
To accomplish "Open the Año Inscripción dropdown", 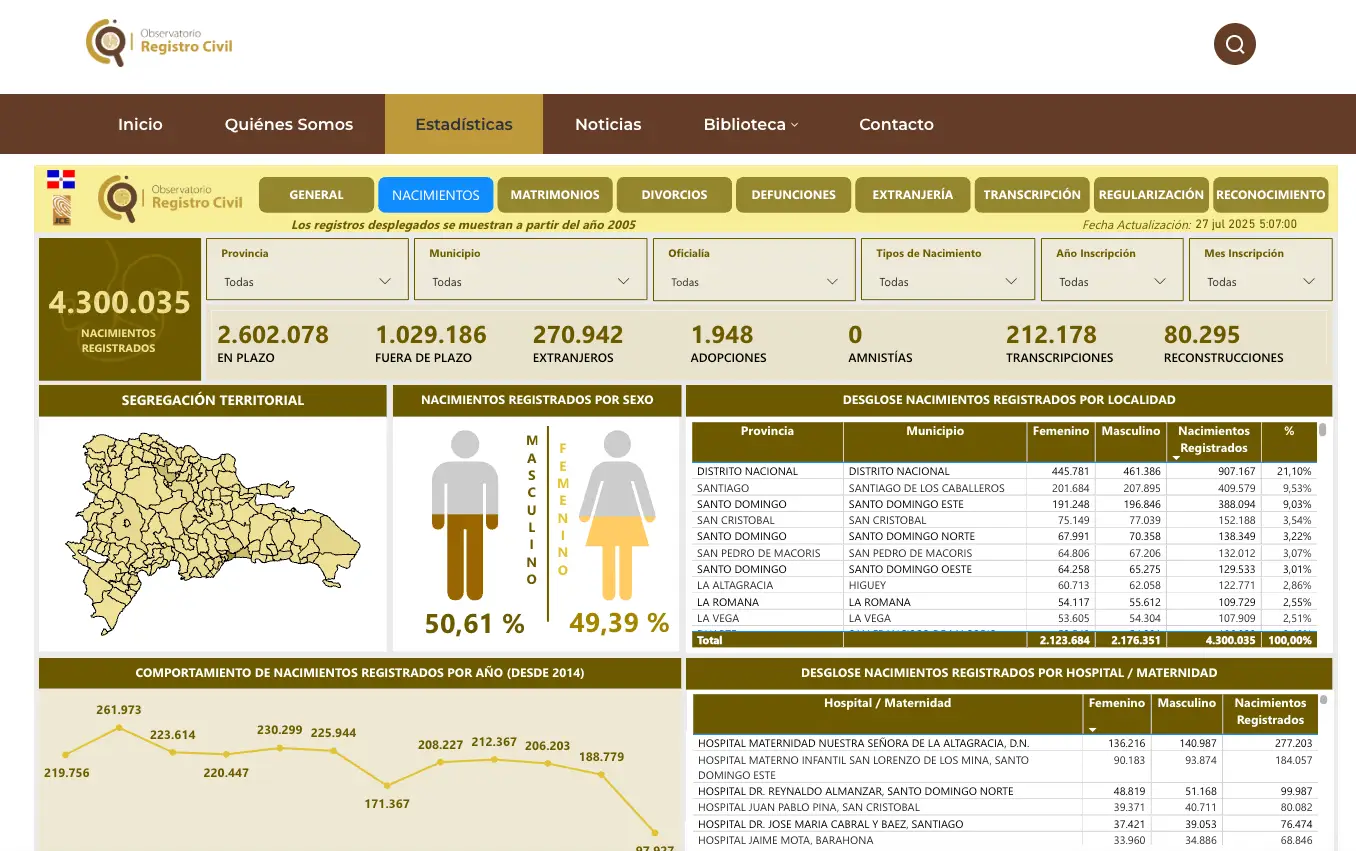I will [1112, 282].
